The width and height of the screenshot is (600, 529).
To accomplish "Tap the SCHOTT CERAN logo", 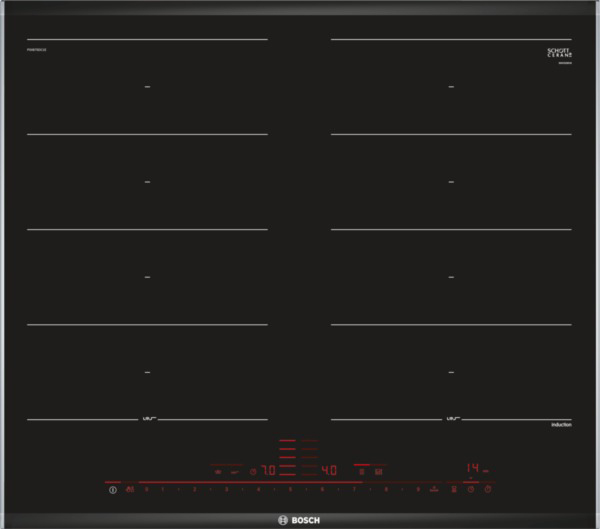I will (x=559, y=52).
